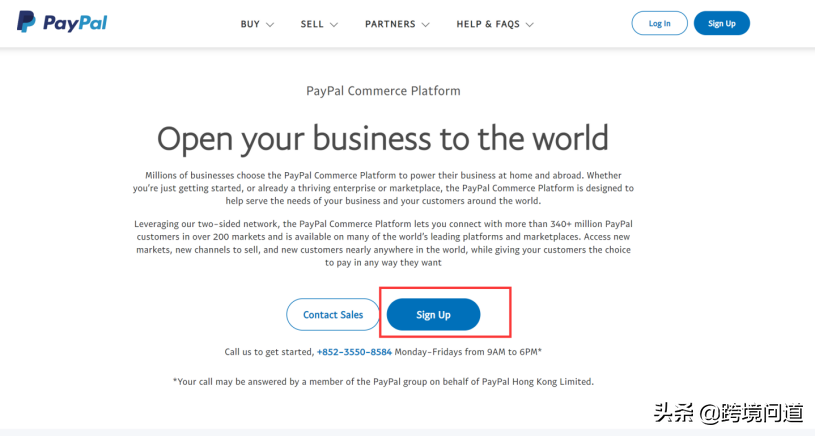Click the Contact Sales button
This screenshot has width=816, height=436.
click(x=333, y=315)
